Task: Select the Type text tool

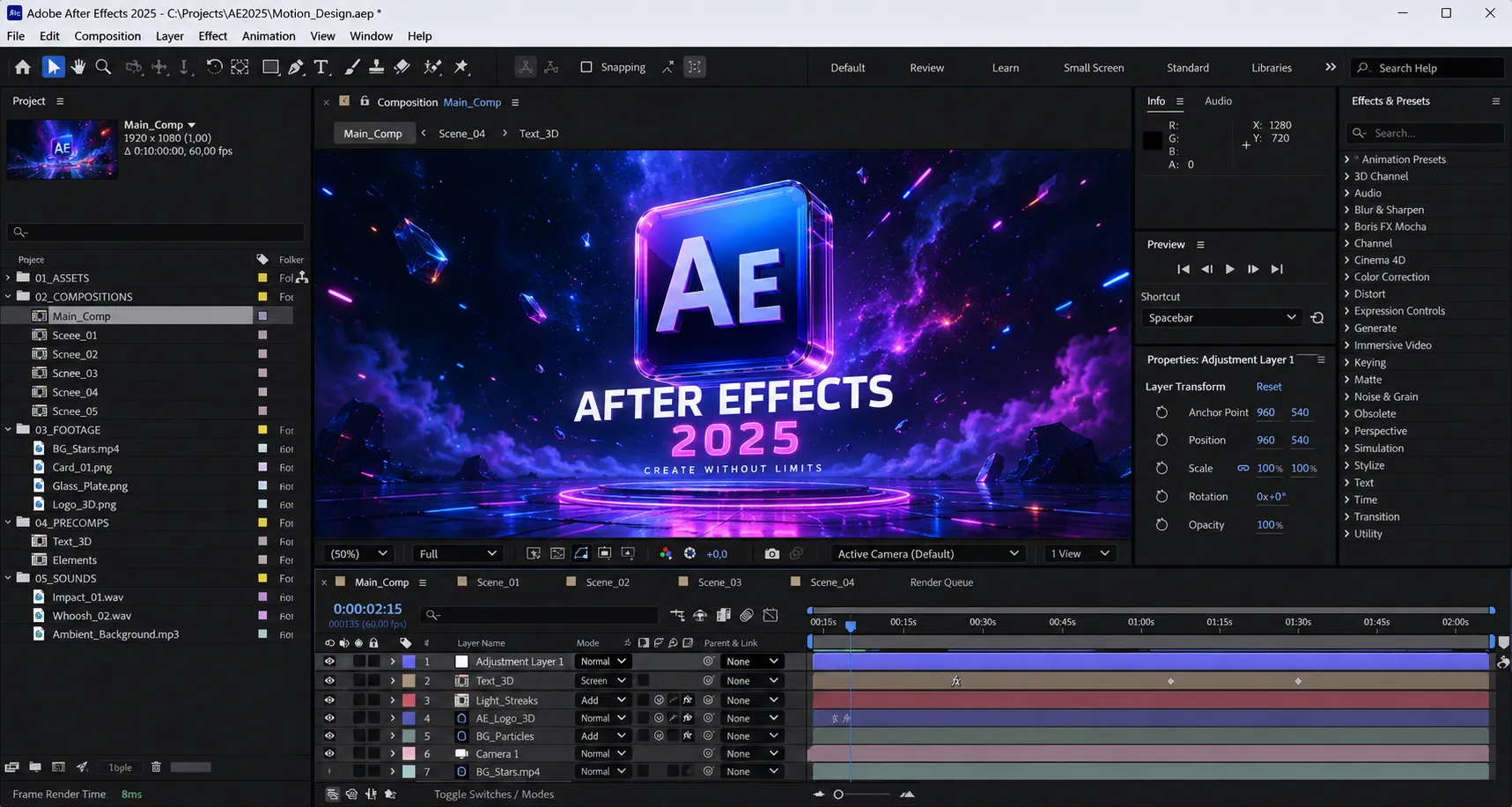Action: coord(321,67)
